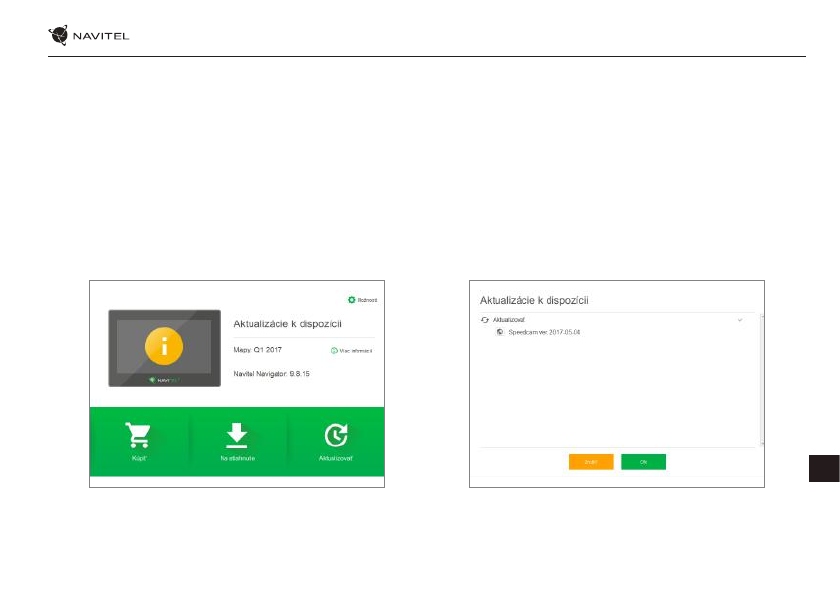Click the yellow info circle on device
This screenshot has width=840, height=595.
(164, 346)
